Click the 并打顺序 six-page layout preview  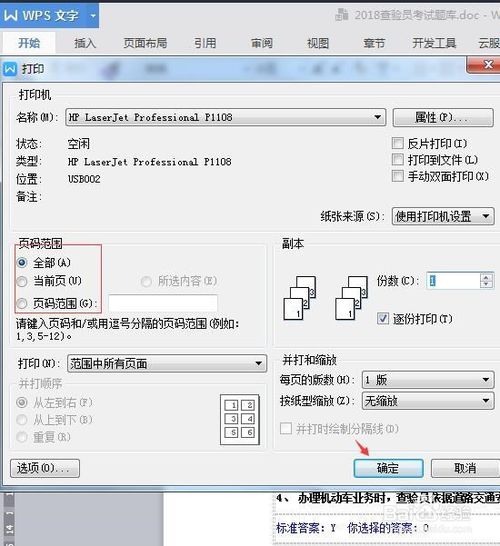tap(240, 420)
